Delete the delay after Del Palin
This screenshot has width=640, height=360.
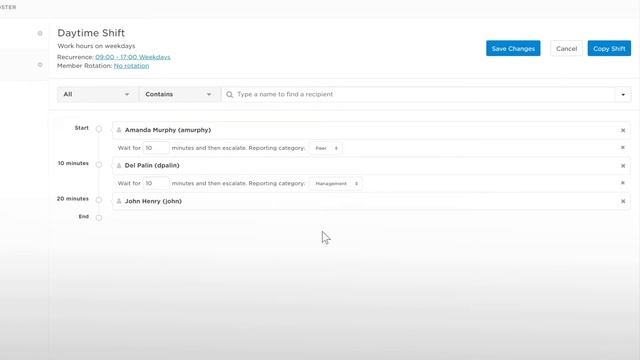click(x=623, y=183)
